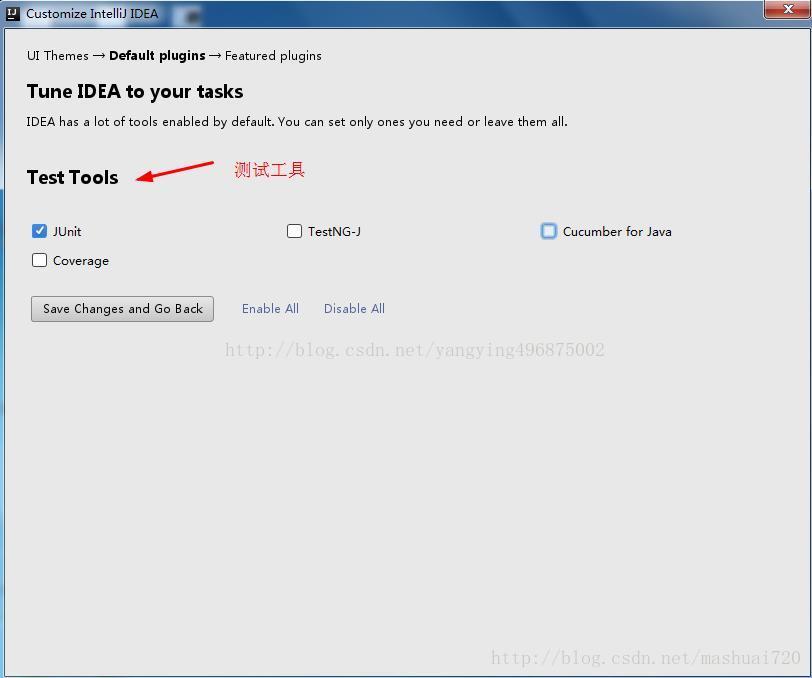Click the Test Tools section heading

pyautogui.click(x=72, y=177)
